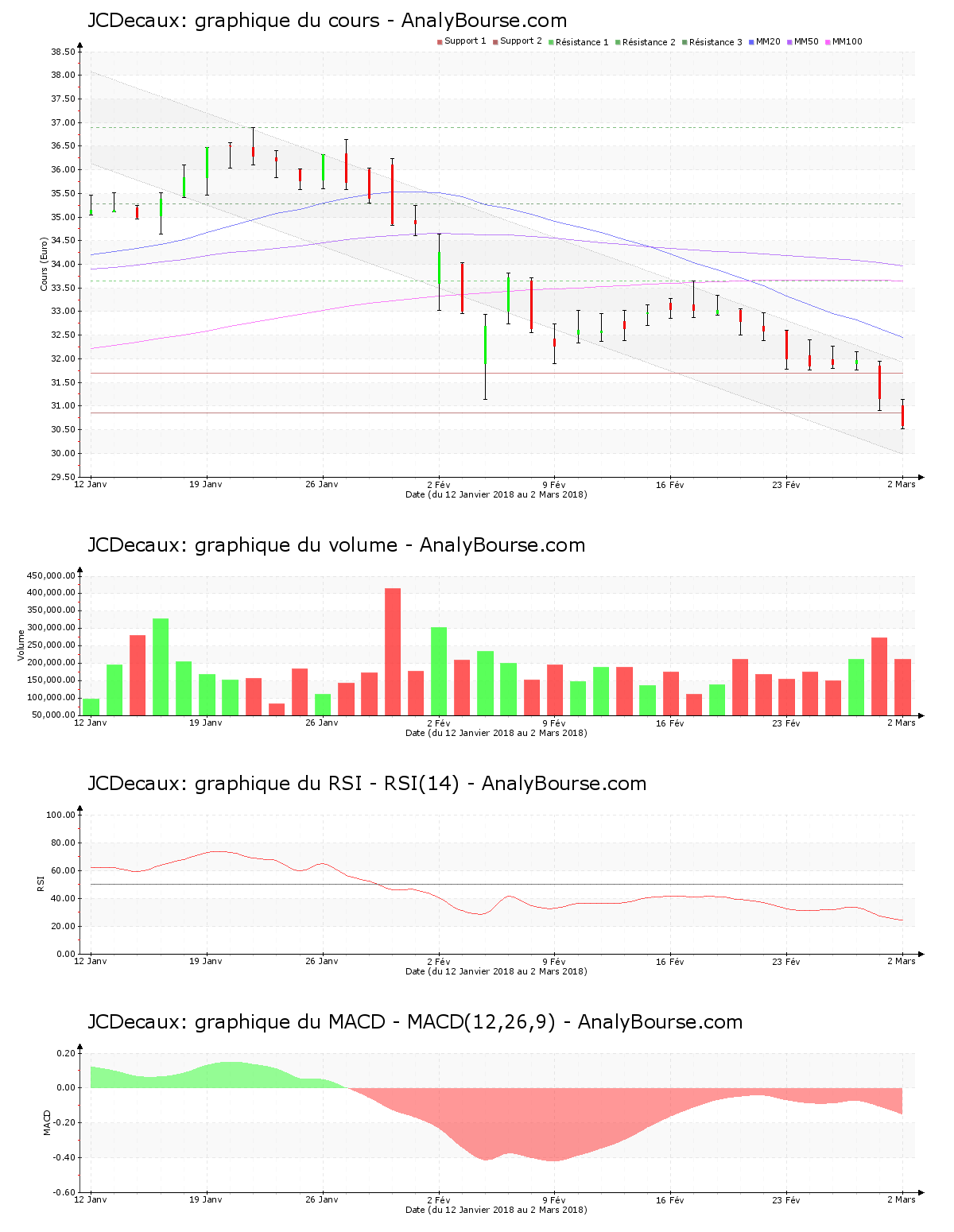Click the '35.00' price axis value
Screen dimensions: 954x1232
coord(63,217)
